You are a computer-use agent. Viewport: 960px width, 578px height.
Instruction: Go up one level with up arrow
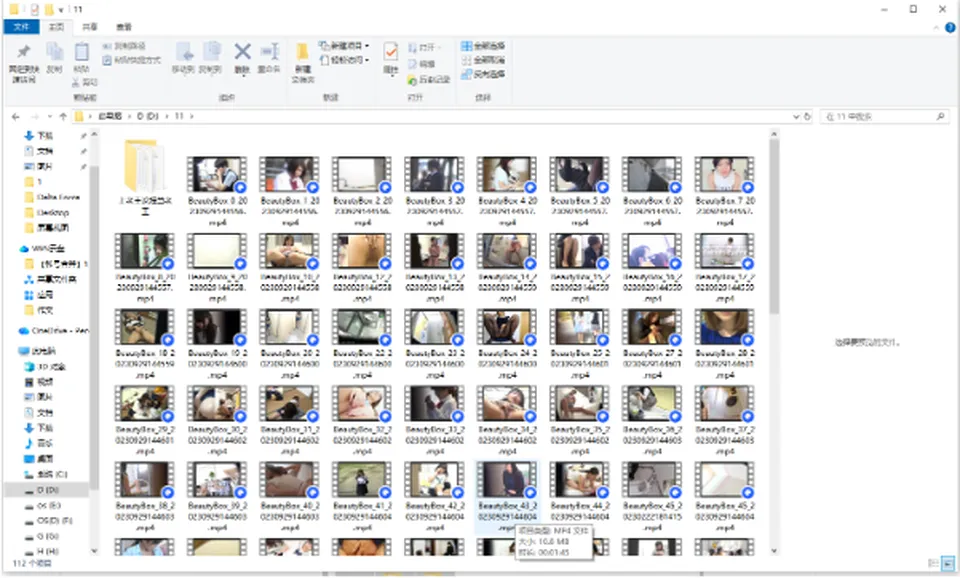click(x=62, y=116)
